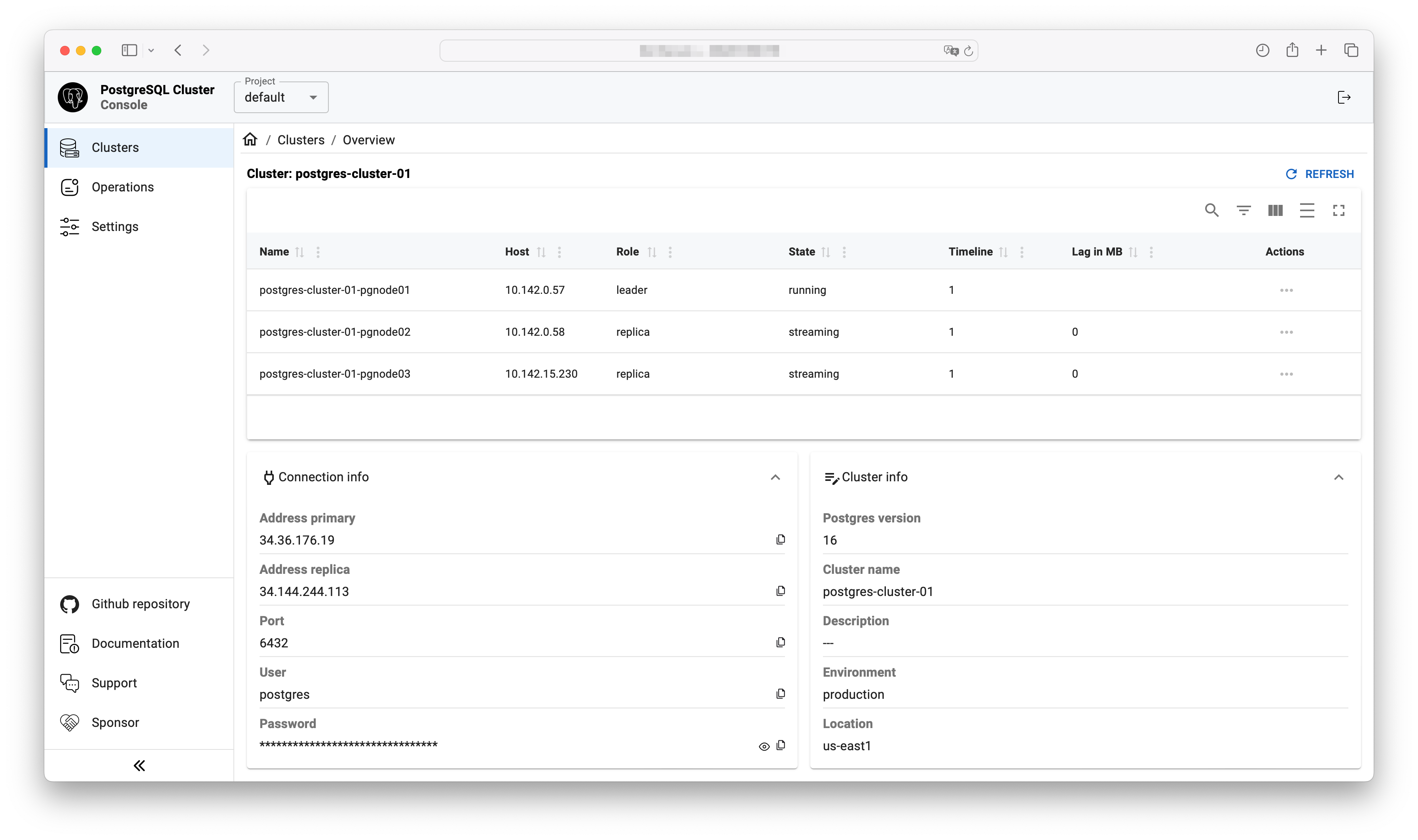Reload page from address bar icon
The width and height of the screenshot is (1418, 840).
969,51
